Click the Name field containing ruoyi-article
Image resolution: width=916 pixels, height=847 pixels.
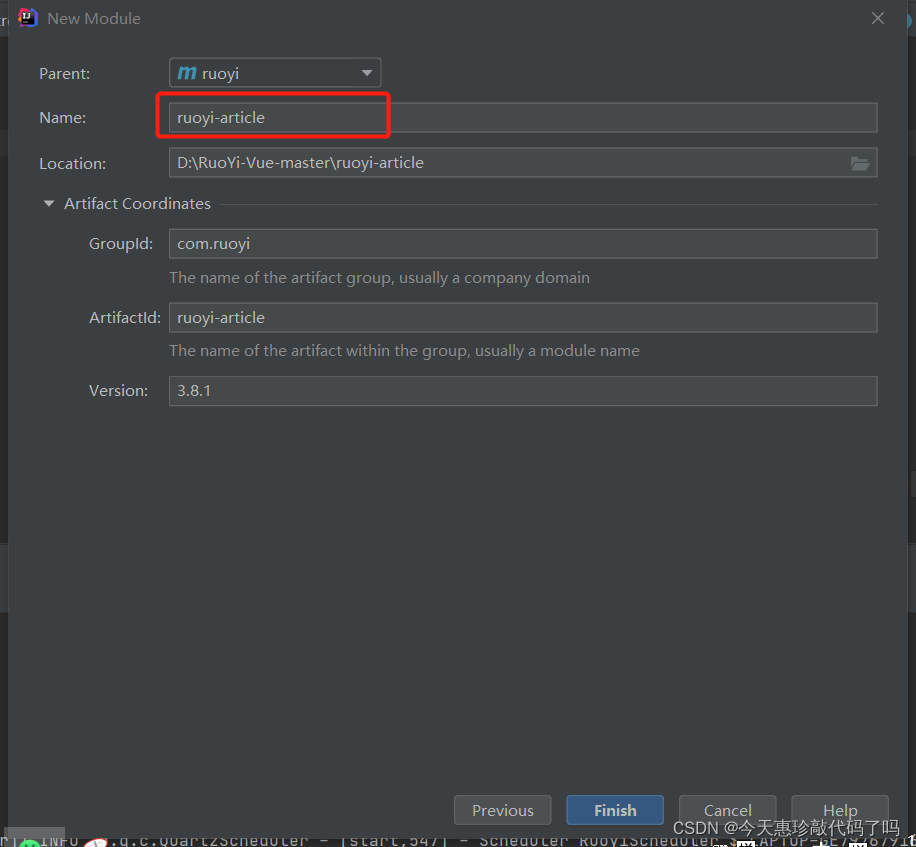click(x=523, y=117)
